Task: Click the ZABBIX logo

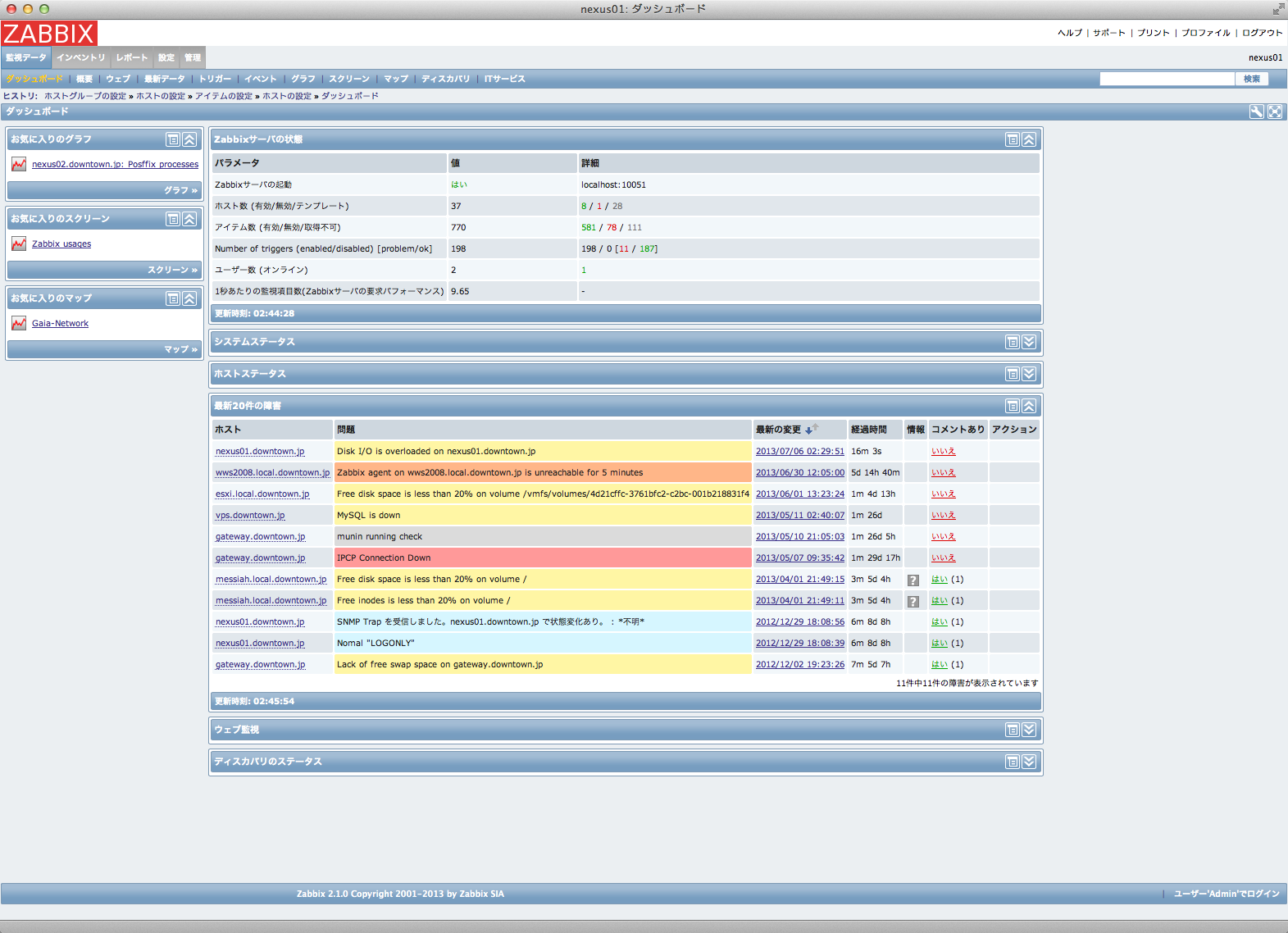Action: (49, 34)
